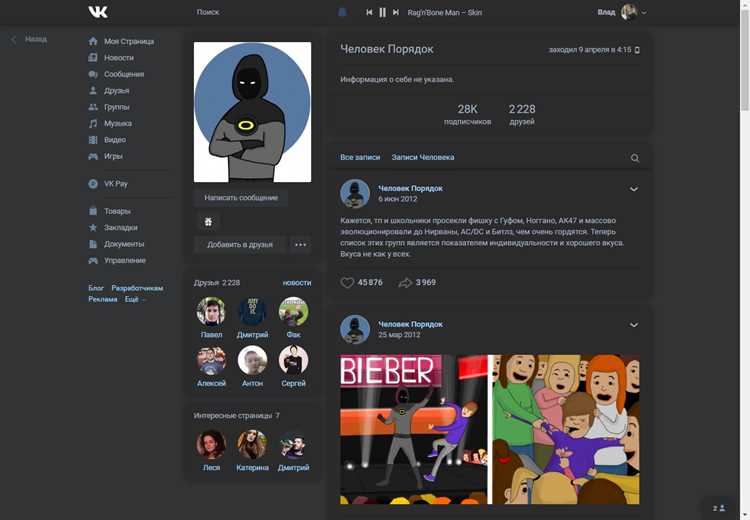
Task: Open the 2228 друзей counter
Action: point(522,115)
